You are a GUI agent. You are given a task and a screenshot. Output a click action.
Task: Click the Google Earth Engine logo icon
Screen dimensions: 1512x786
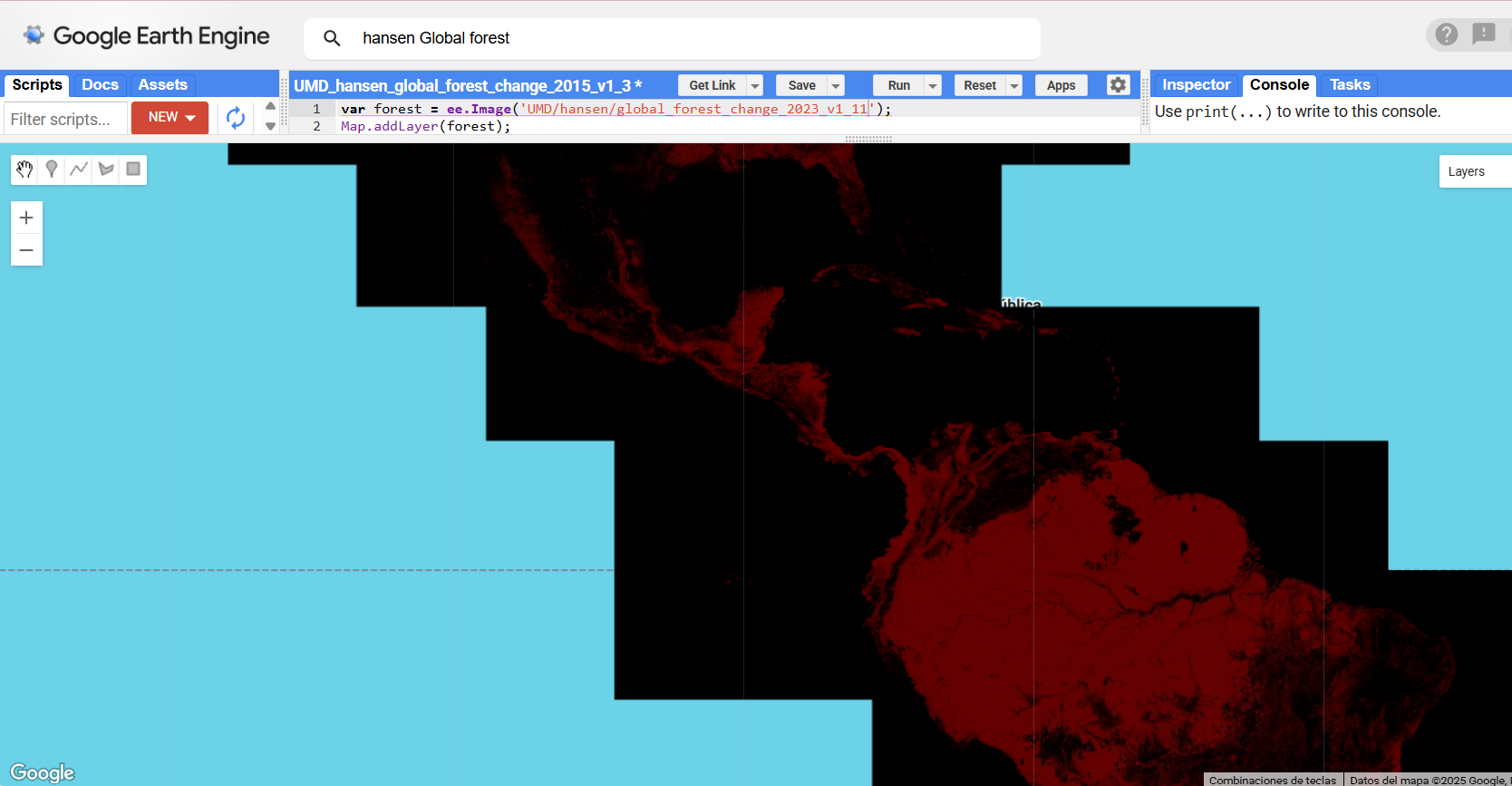(x=34, y=35)
